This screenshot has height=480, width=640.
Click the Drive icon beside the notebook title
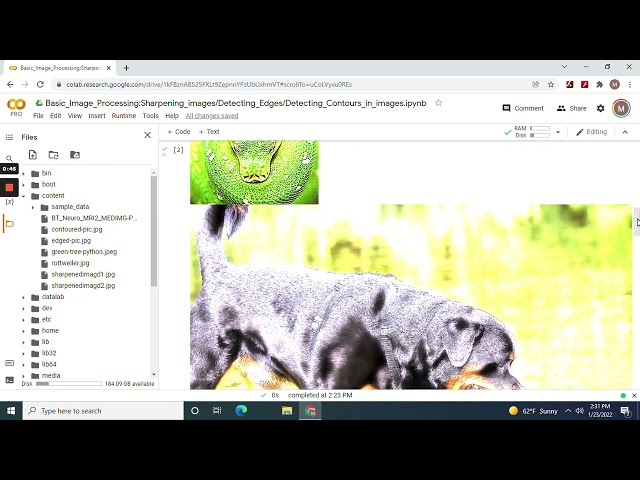[x=39, y=103]
